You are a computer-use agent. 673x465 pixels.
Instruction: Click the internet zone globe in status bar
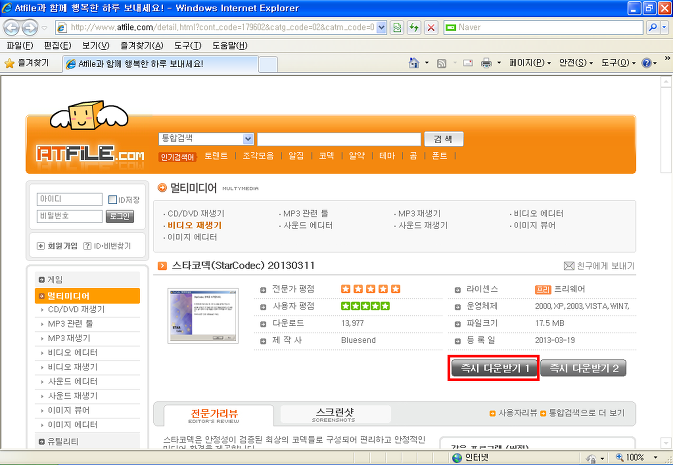point(458,458)
